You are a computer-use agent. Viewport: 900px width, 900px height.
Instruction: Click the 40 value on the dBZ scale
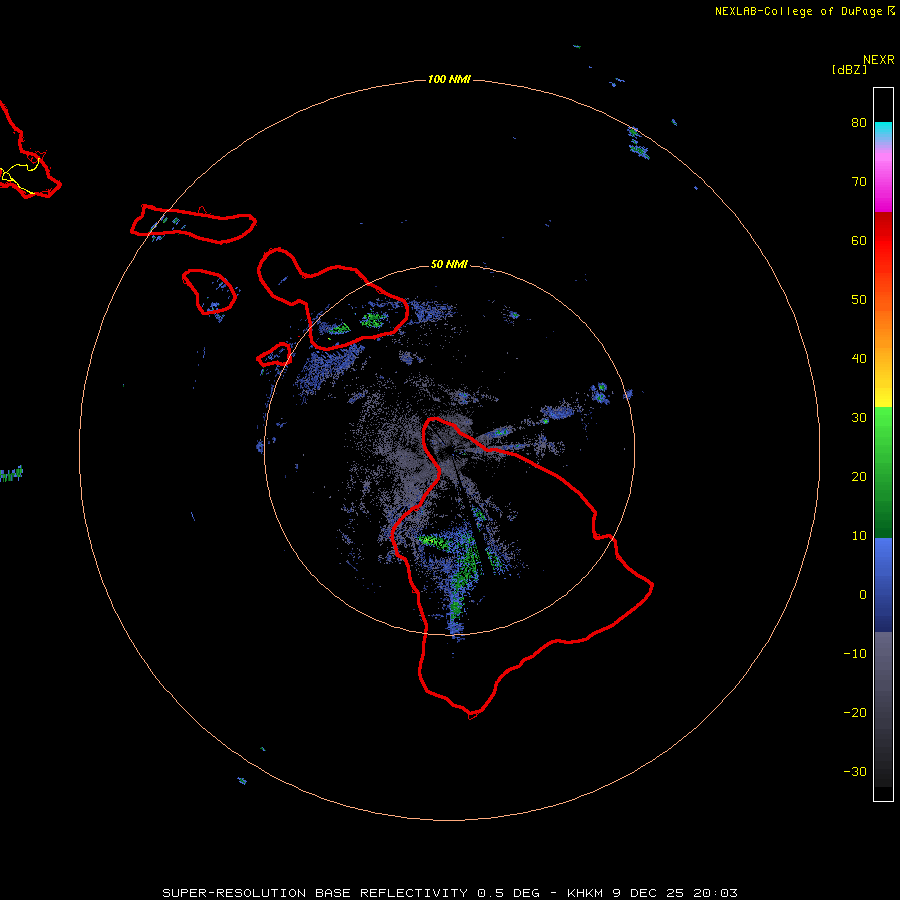pos(859,358)
